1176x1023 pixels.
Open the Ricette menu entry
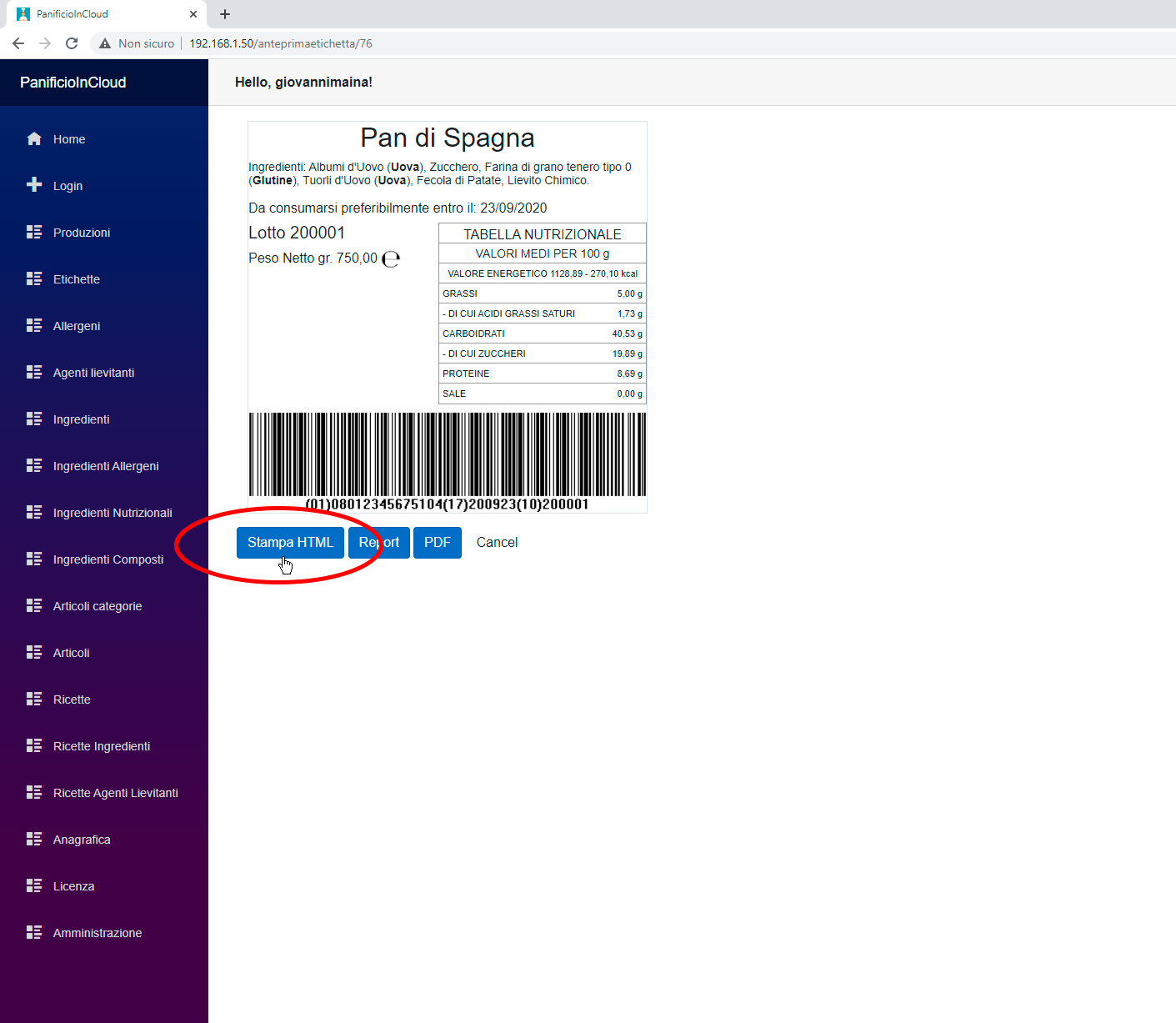(x=72, y=700)
